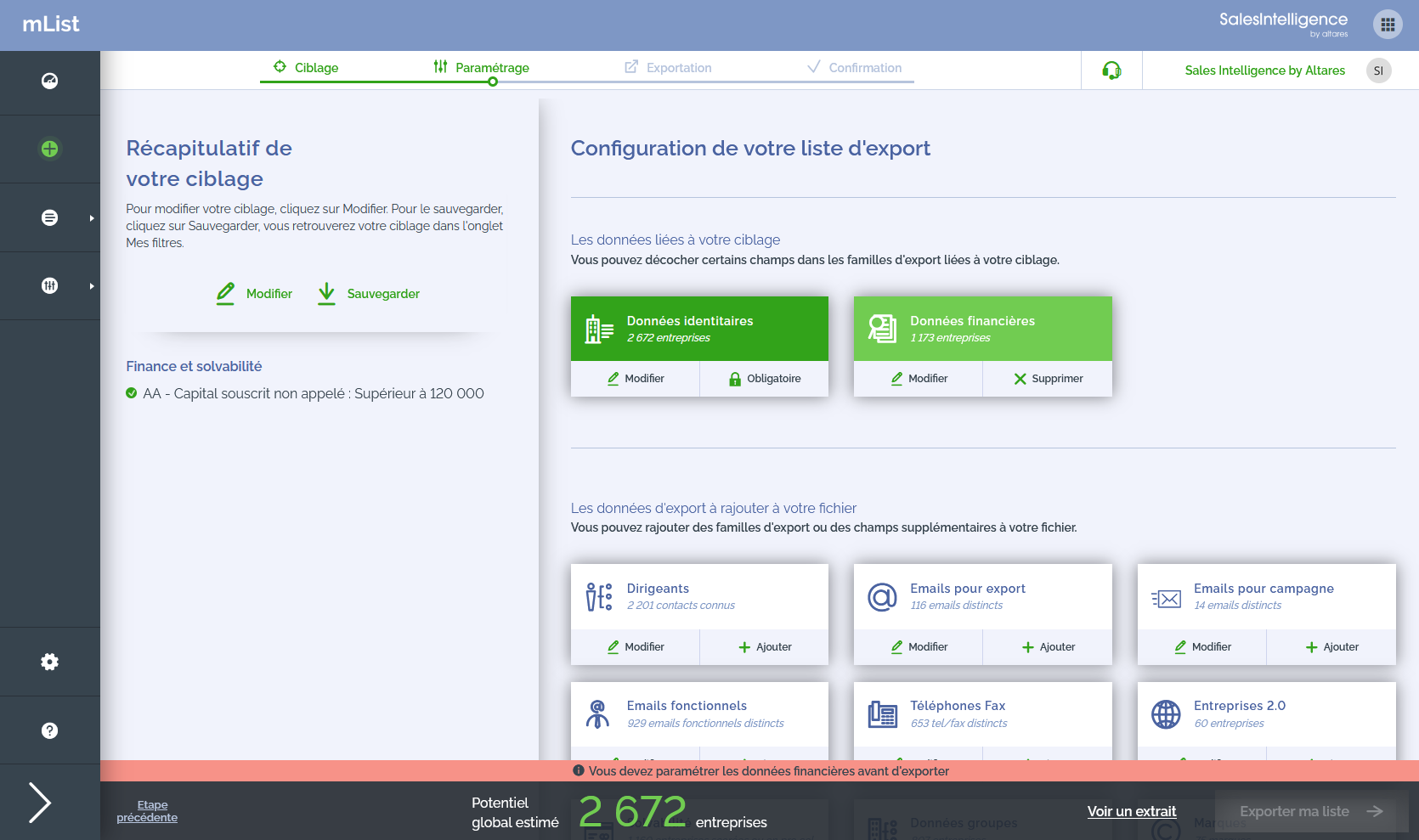Click Sauvegarder to save the ciblage
Screen dimensions: 1419x840
tap(368, 294)
